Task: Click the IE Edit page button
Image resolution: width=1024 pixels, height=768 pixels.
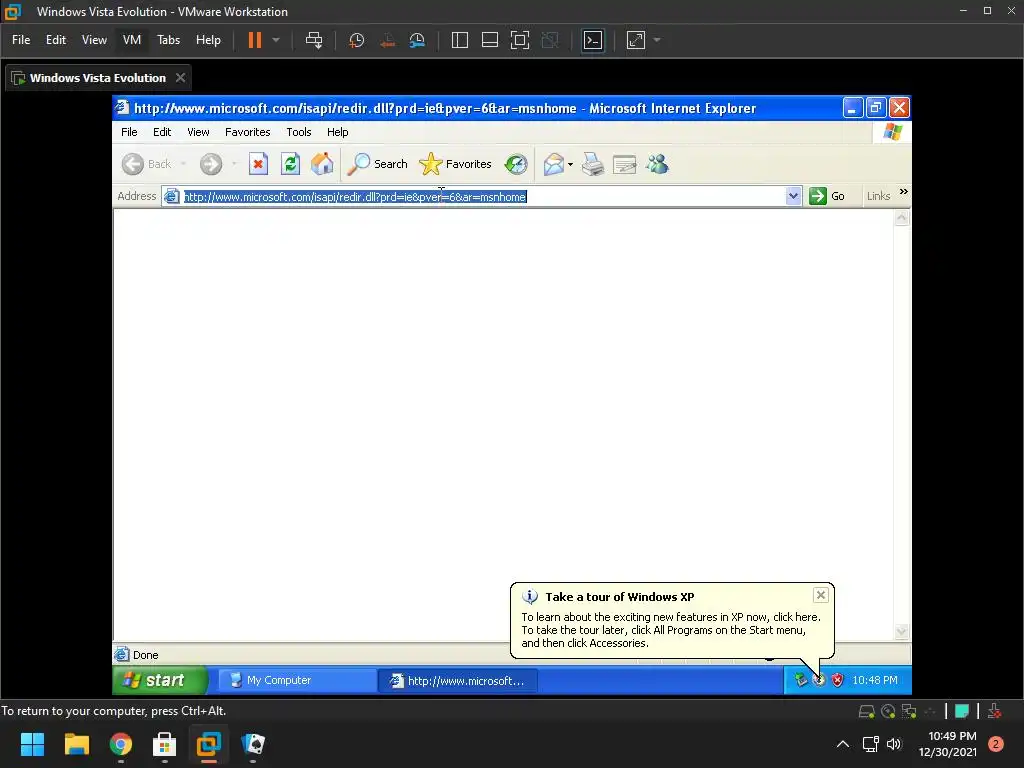Action: (624, 164)
